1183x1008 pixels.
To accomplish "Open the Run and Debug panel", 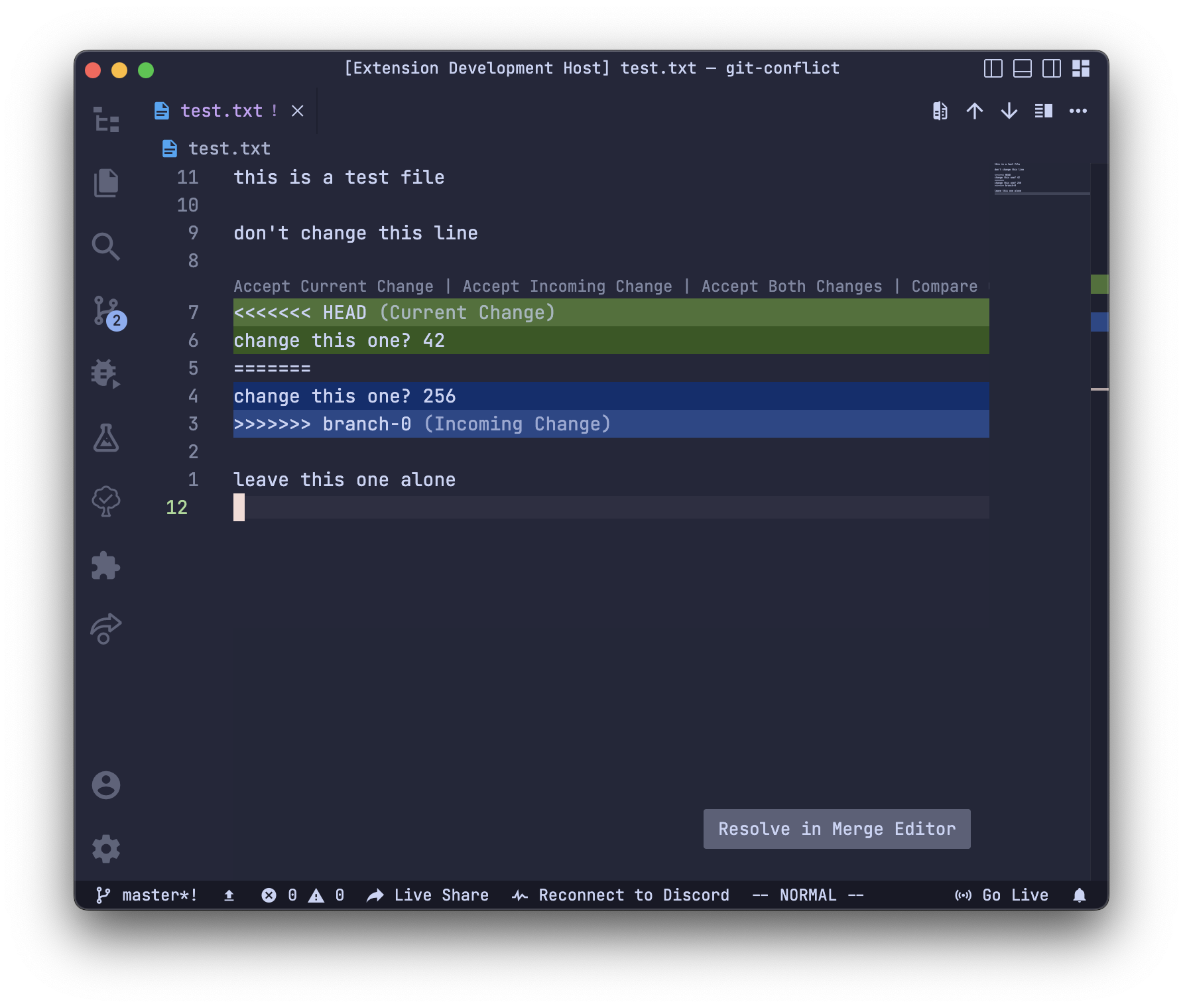I will (x=106, y=375).
